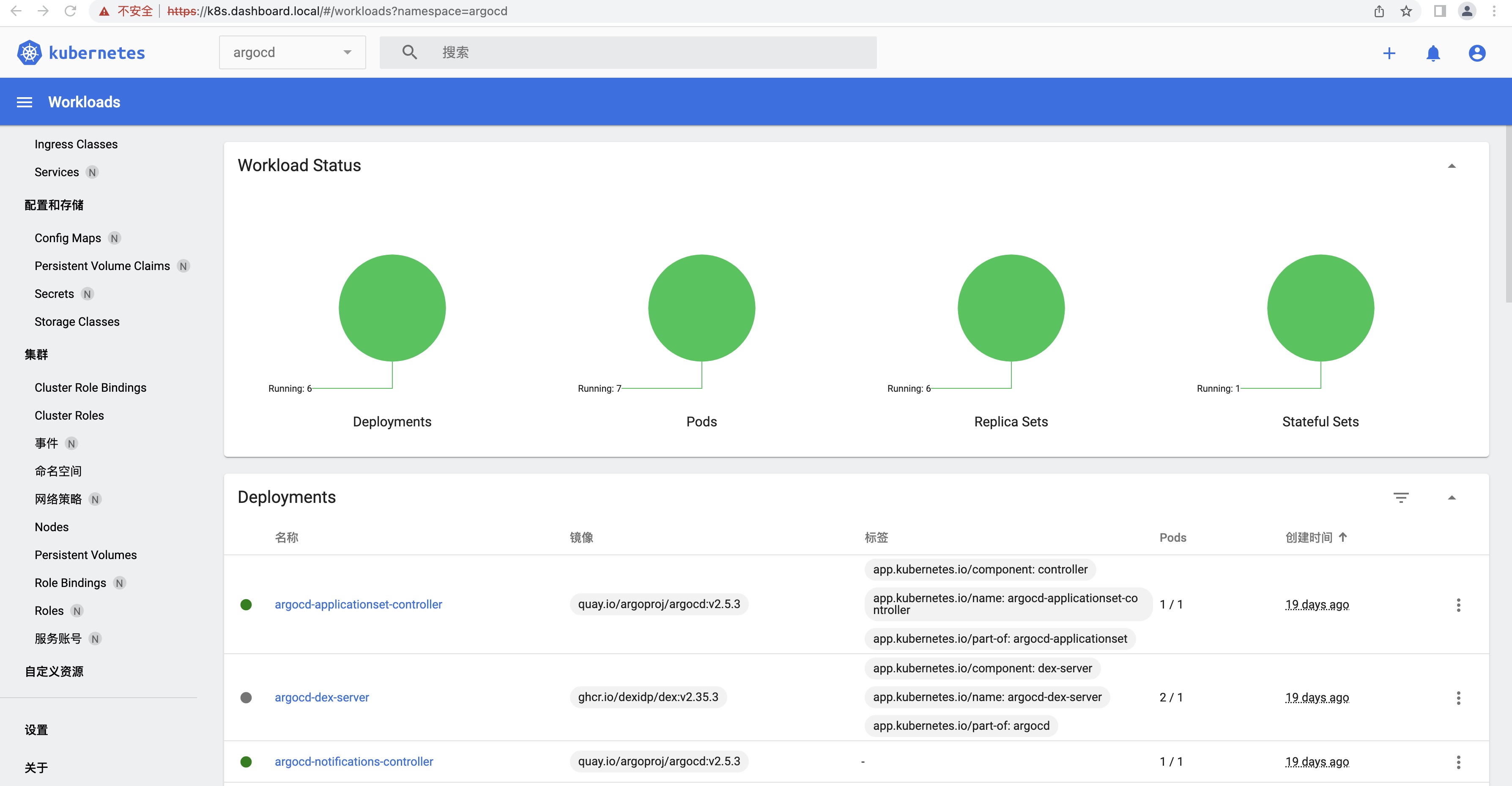Viewport: 1512px width, 786px height.
Task: Open 关于 (About) in sidebar
Action: point(36,768)
